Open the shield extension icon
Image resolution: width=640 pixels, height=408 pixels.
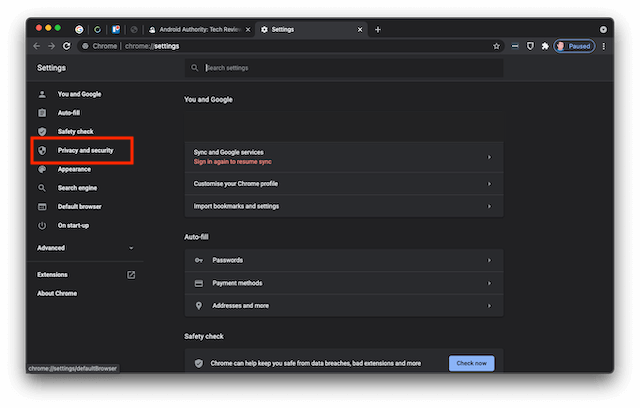530,46
